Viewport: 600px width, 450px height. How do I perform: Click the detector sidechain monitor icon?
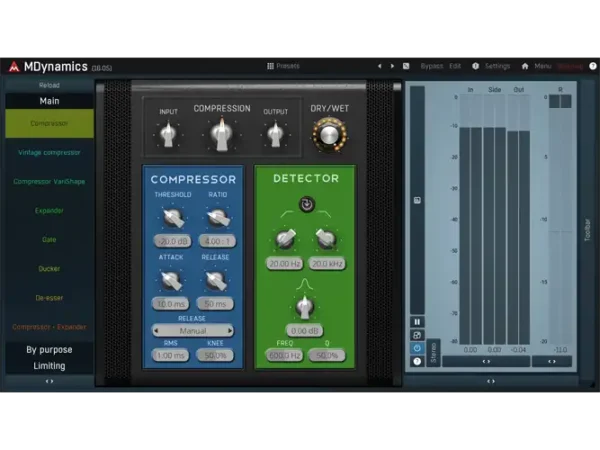tap(307, 204)
